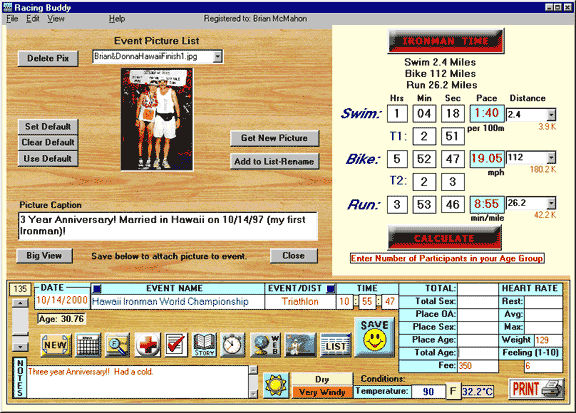Expand the picture filename dropdown
576x413 pixels.
coord(218,57)
